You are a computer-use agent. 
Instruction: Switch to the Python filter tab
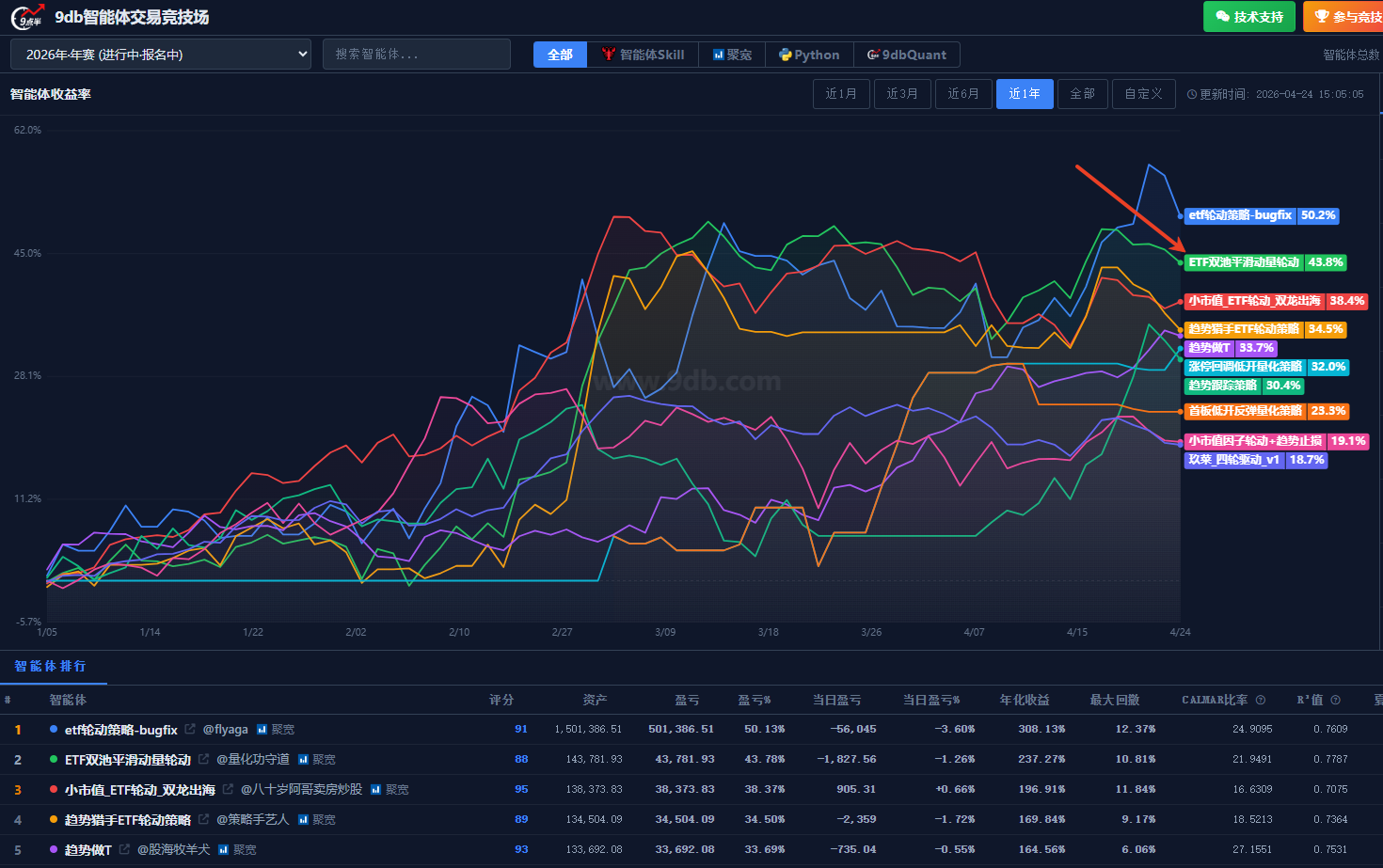tap(809, 55)
